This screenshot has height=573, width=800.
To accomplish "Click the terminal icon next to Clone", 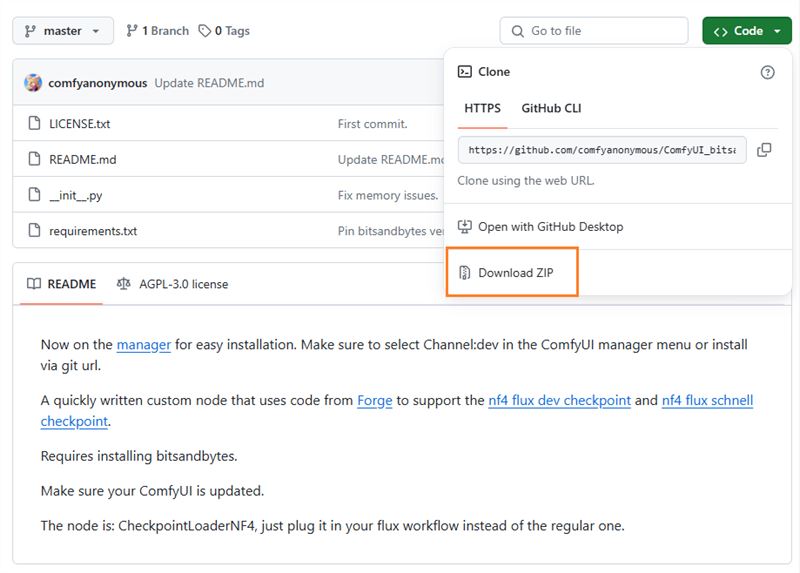I will tap(464, 71).
